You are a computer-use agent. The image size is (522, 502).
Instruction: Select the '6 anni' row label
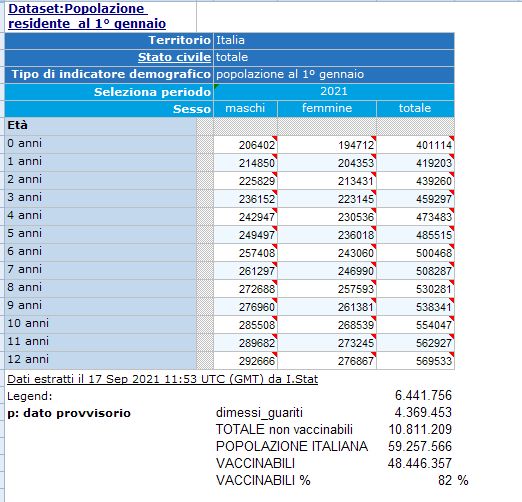click(x=100, y=252)
